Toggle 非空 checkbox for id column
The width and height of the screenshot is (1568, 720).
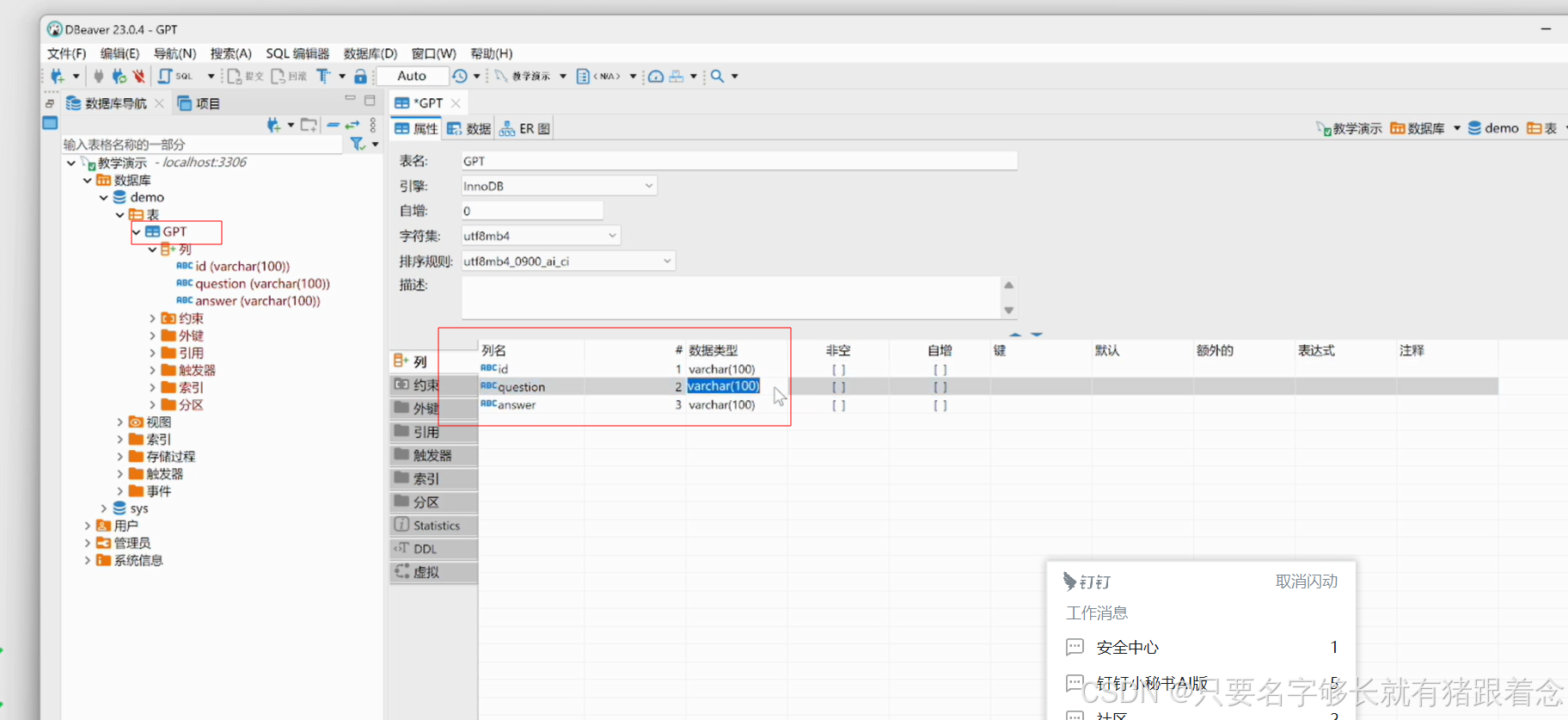coord(839,369)
